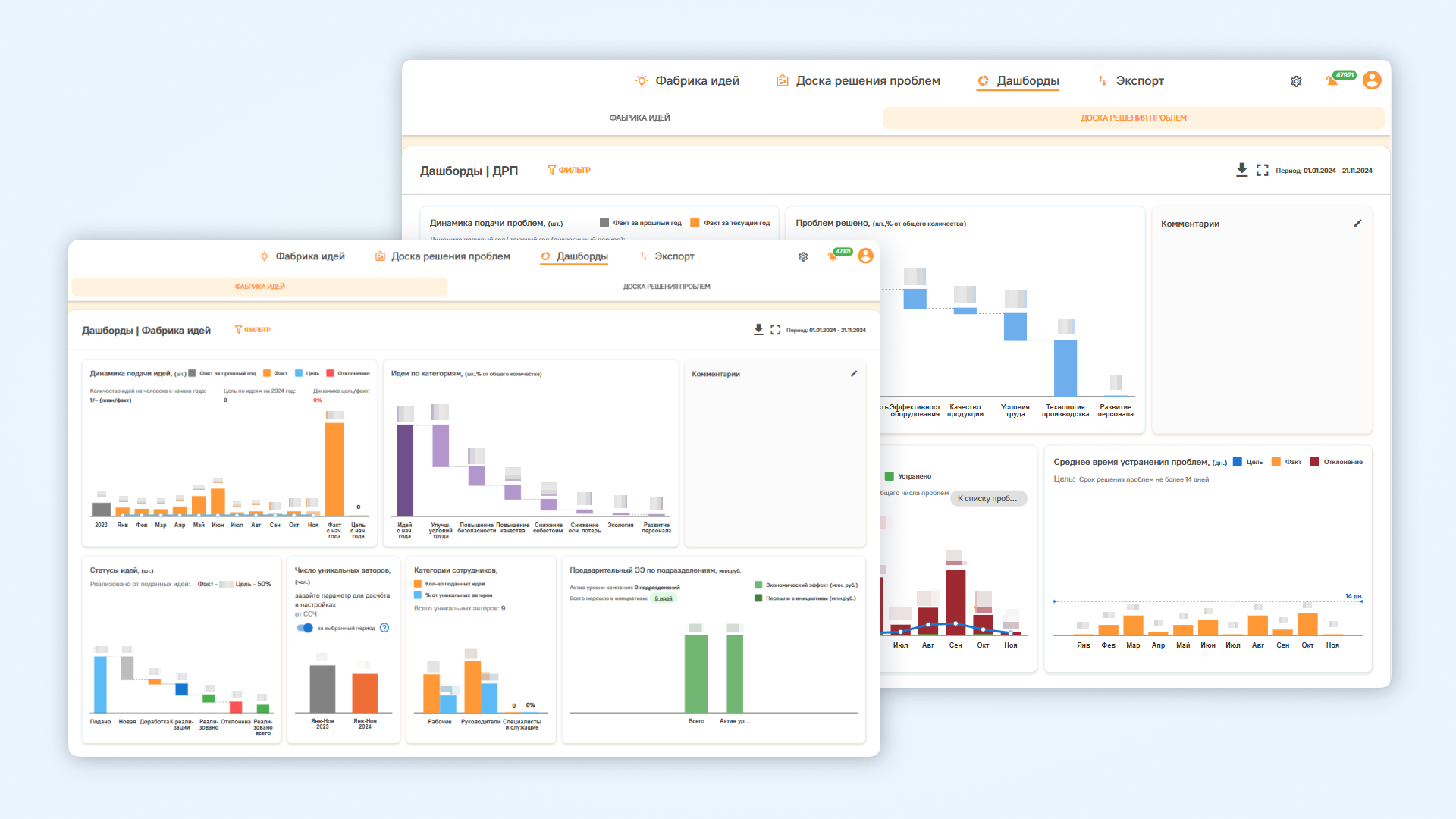The image size is (1456, 819).
Task: Click orange Факт legend swatch in Среднее время chart
Action: [1276, 462]
